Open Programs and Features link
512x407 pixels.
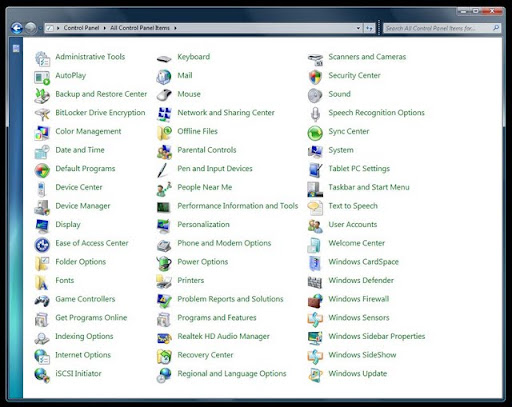pos(217,318)
